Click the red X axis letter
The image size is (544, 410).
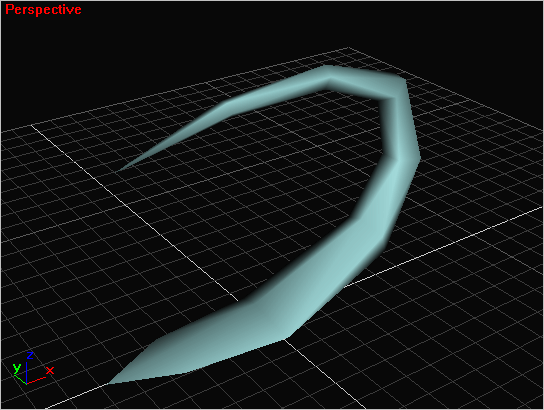[x=50, y=370]
